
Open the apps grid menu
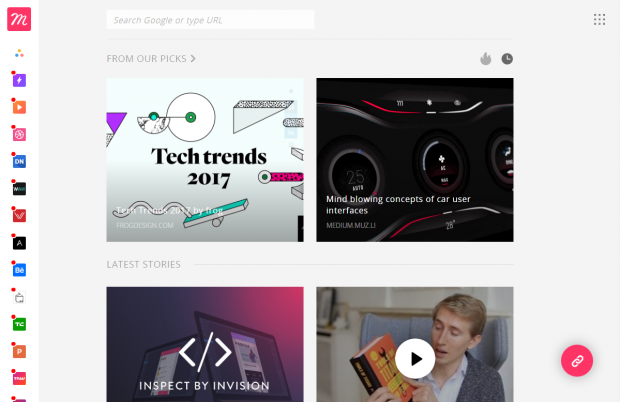pos(599,19)
